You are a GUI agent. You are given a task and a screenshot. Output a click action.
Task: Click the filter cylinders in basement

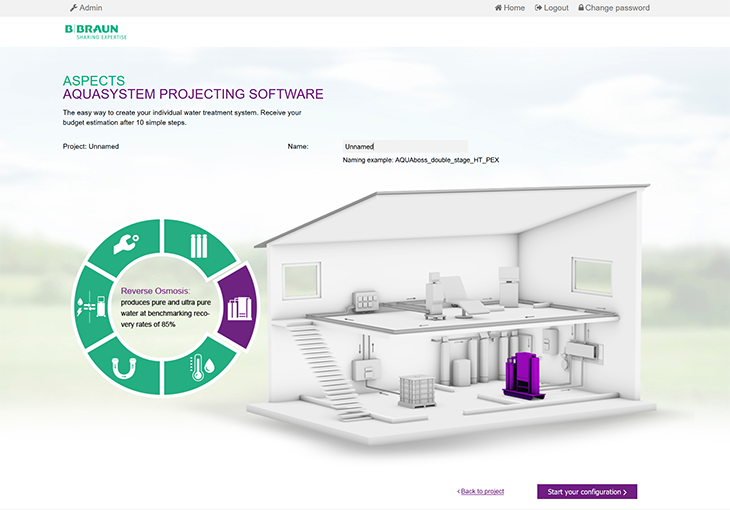pyautogui.click(x=477, y=359)
